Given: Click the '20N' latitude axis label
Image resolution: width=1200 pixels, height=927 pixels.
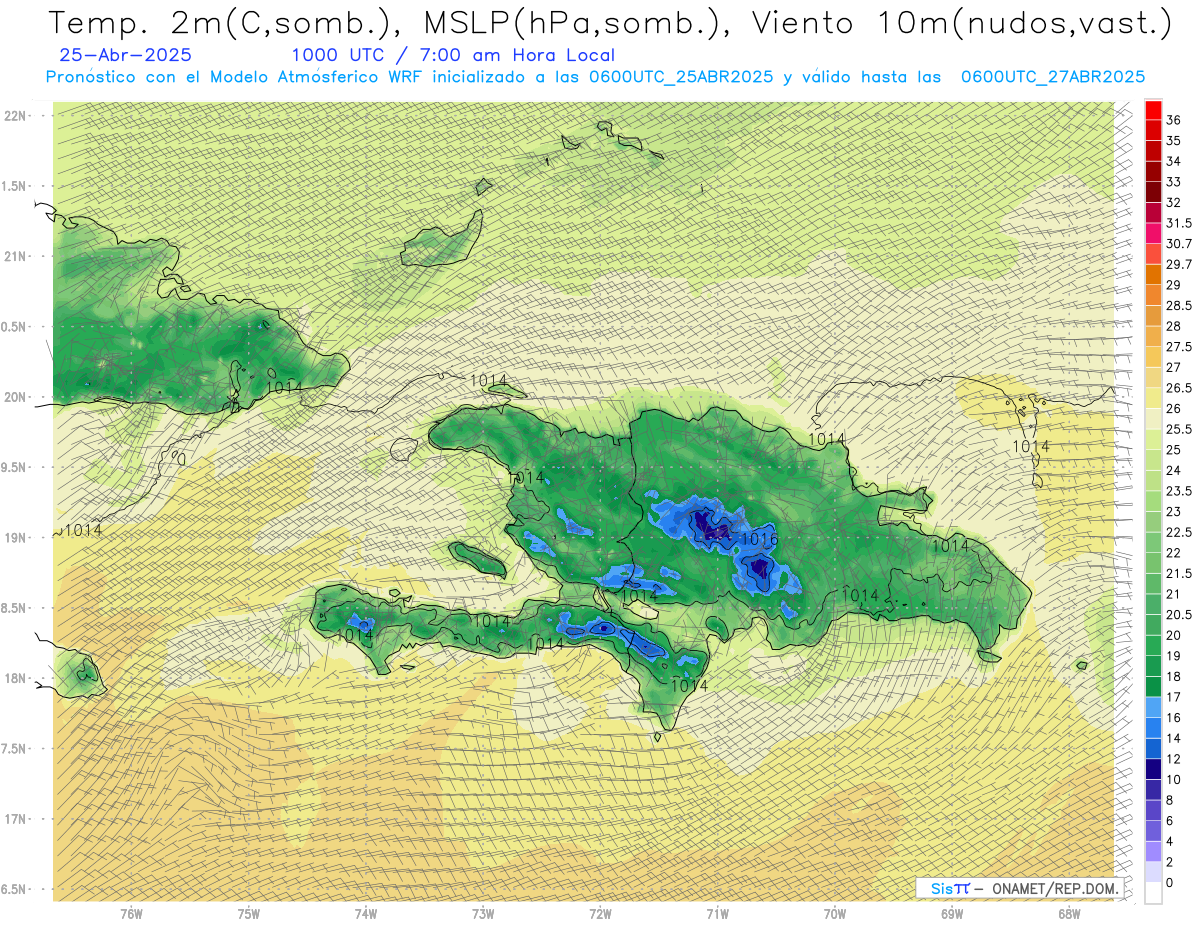Looking at the screenshot, I should click(x=14, y=397).
